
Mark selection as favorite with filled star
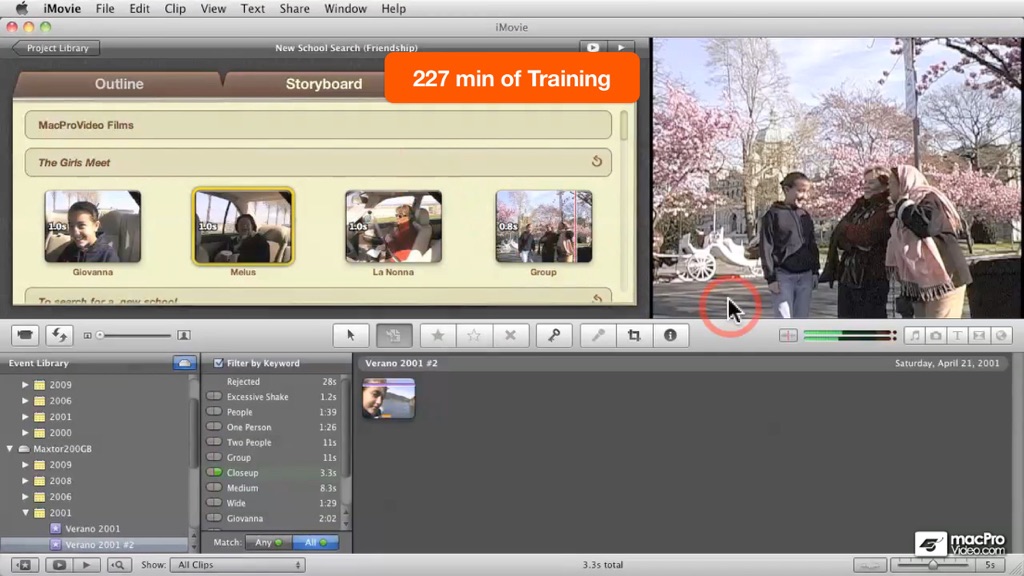(438, 335)
